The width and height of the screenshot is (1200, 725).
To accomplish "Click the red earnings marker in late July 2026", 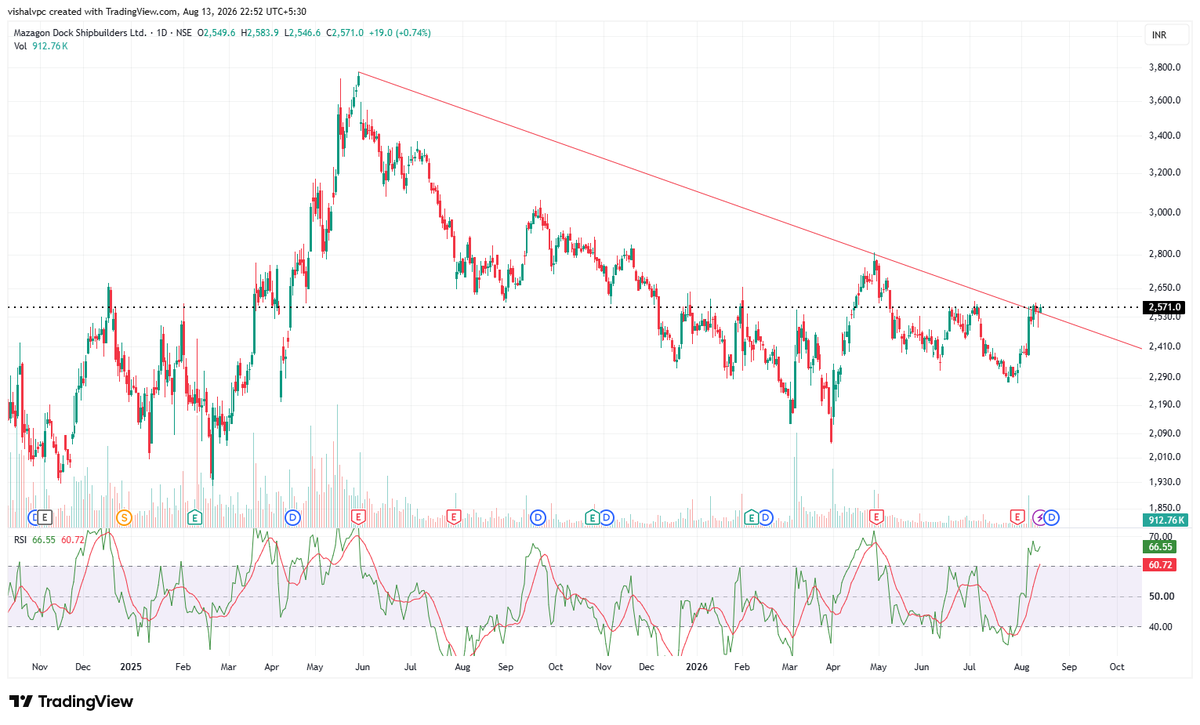I will (x=1018, y=517).
